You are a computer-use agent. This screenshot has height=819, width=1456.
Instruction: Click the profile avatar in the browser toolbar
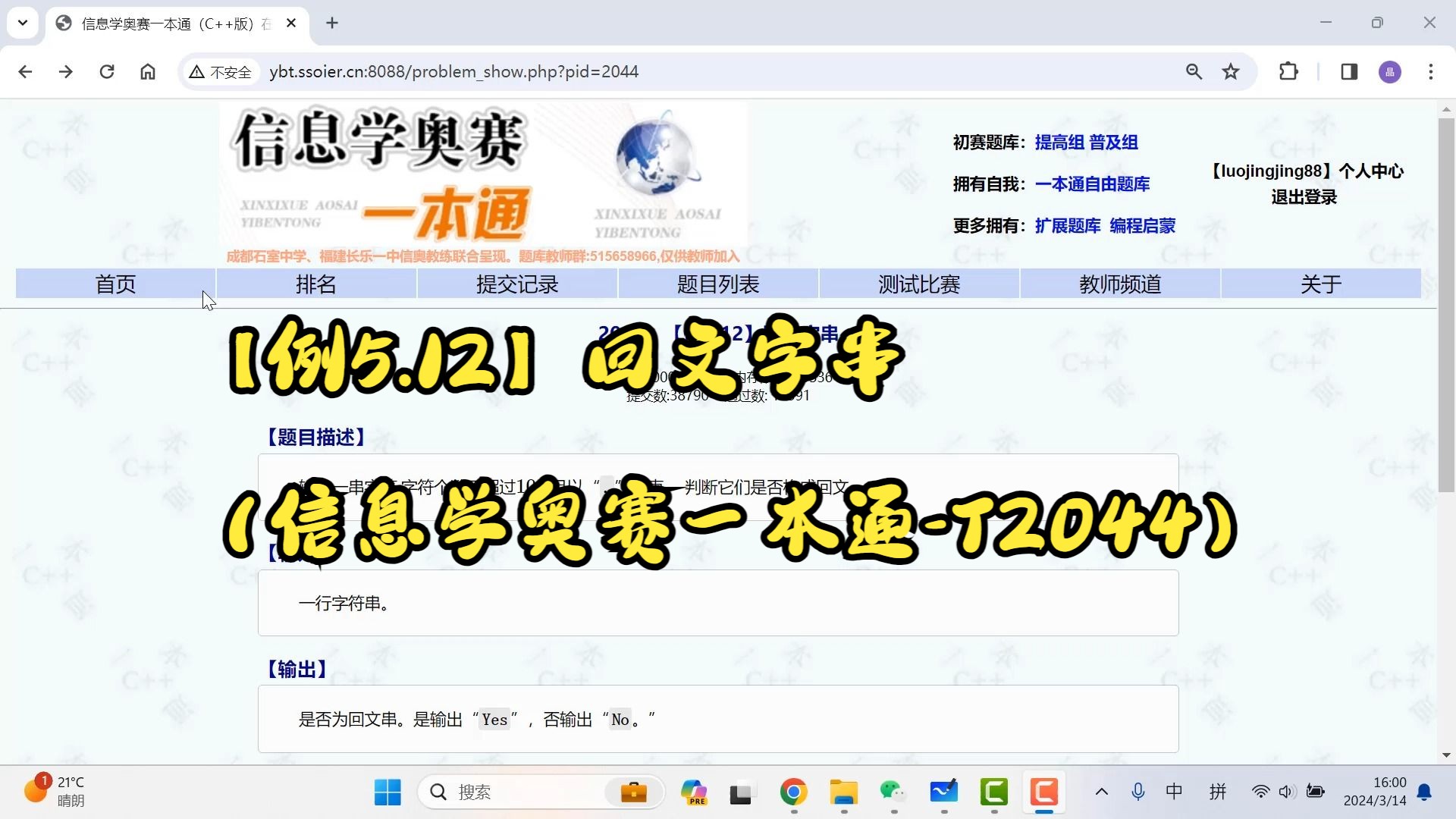1390,71
